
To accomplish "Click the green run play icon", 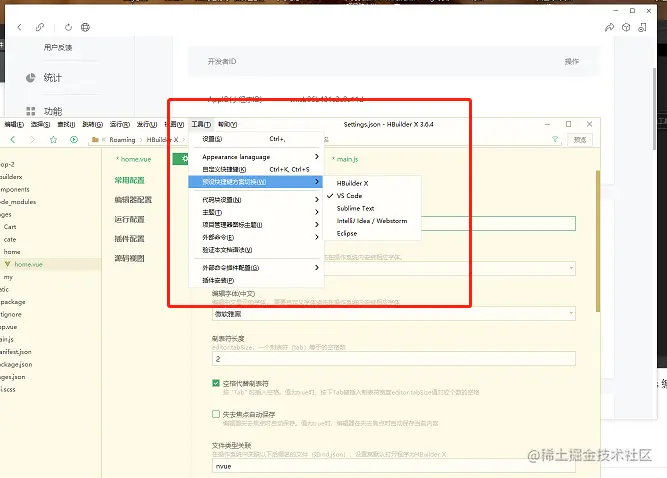I will coord(74,139).
